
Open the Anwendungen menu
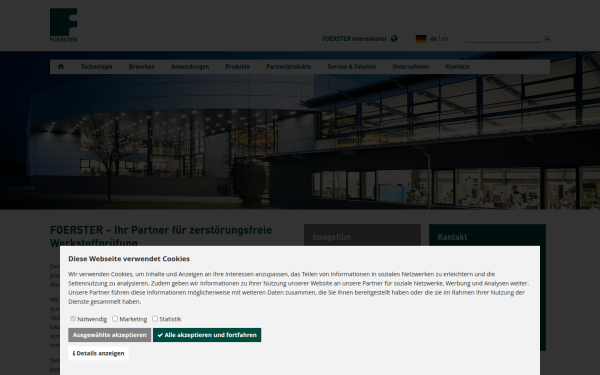[190, 67]
